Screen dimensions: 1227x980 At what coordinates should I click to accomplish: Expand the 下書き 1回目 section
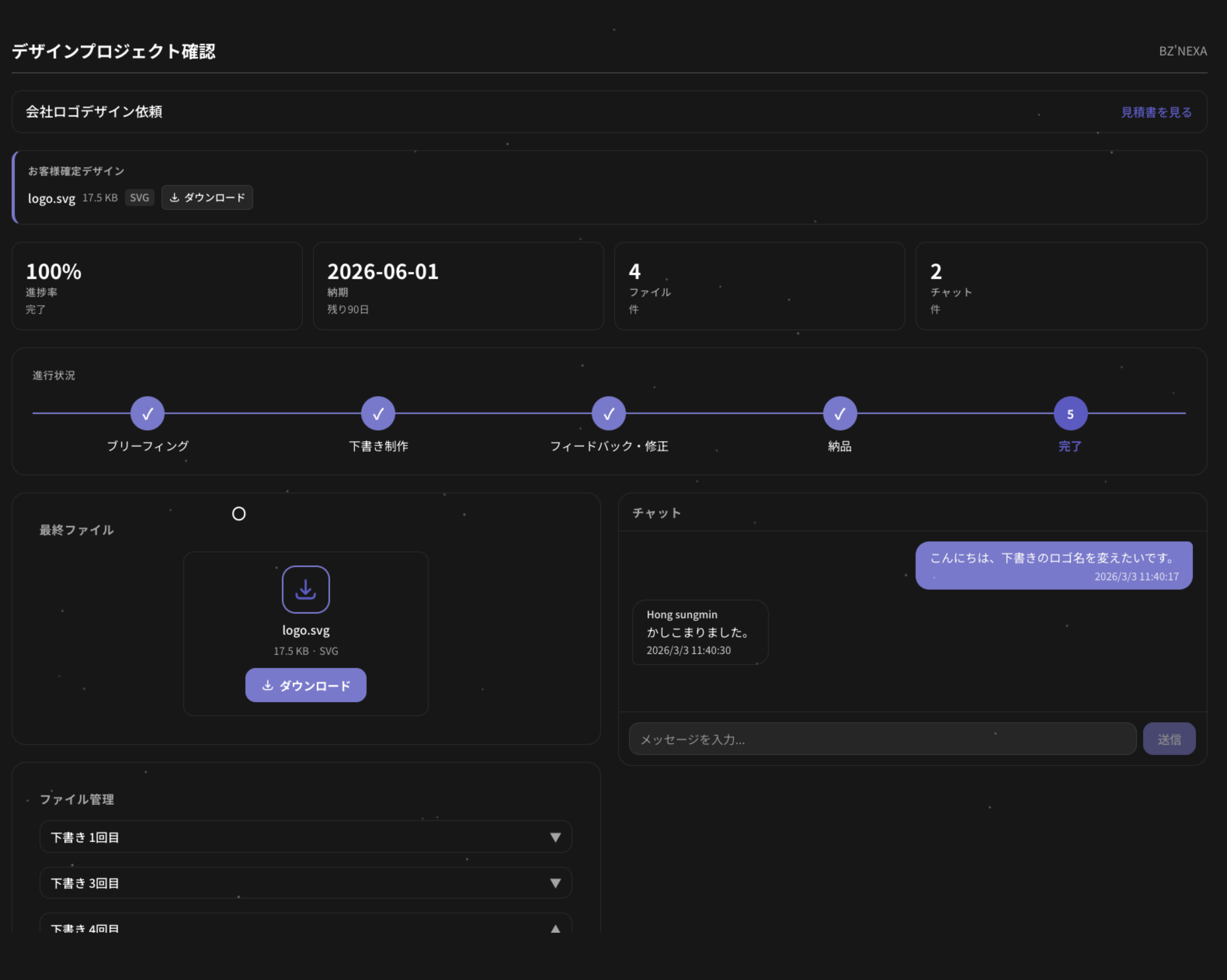pyautogui.click(x=555, y=837)
